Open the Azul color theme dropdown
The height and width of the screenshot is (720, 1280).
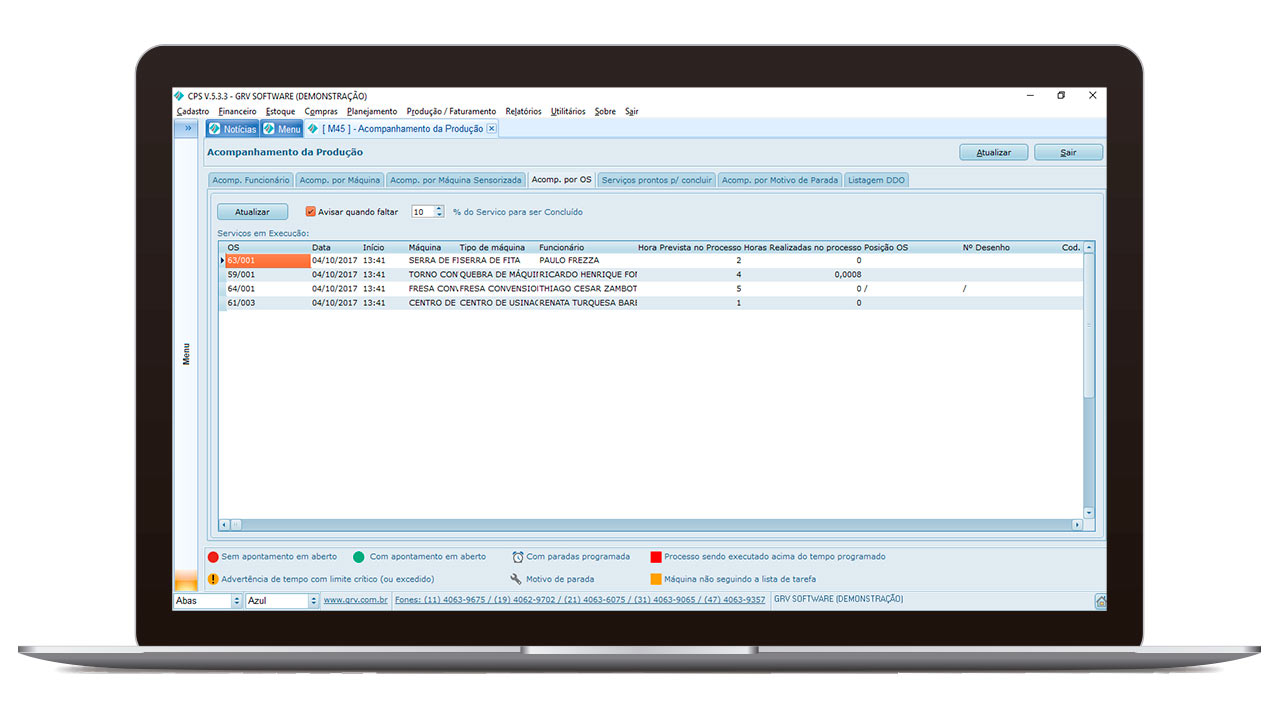314,601
